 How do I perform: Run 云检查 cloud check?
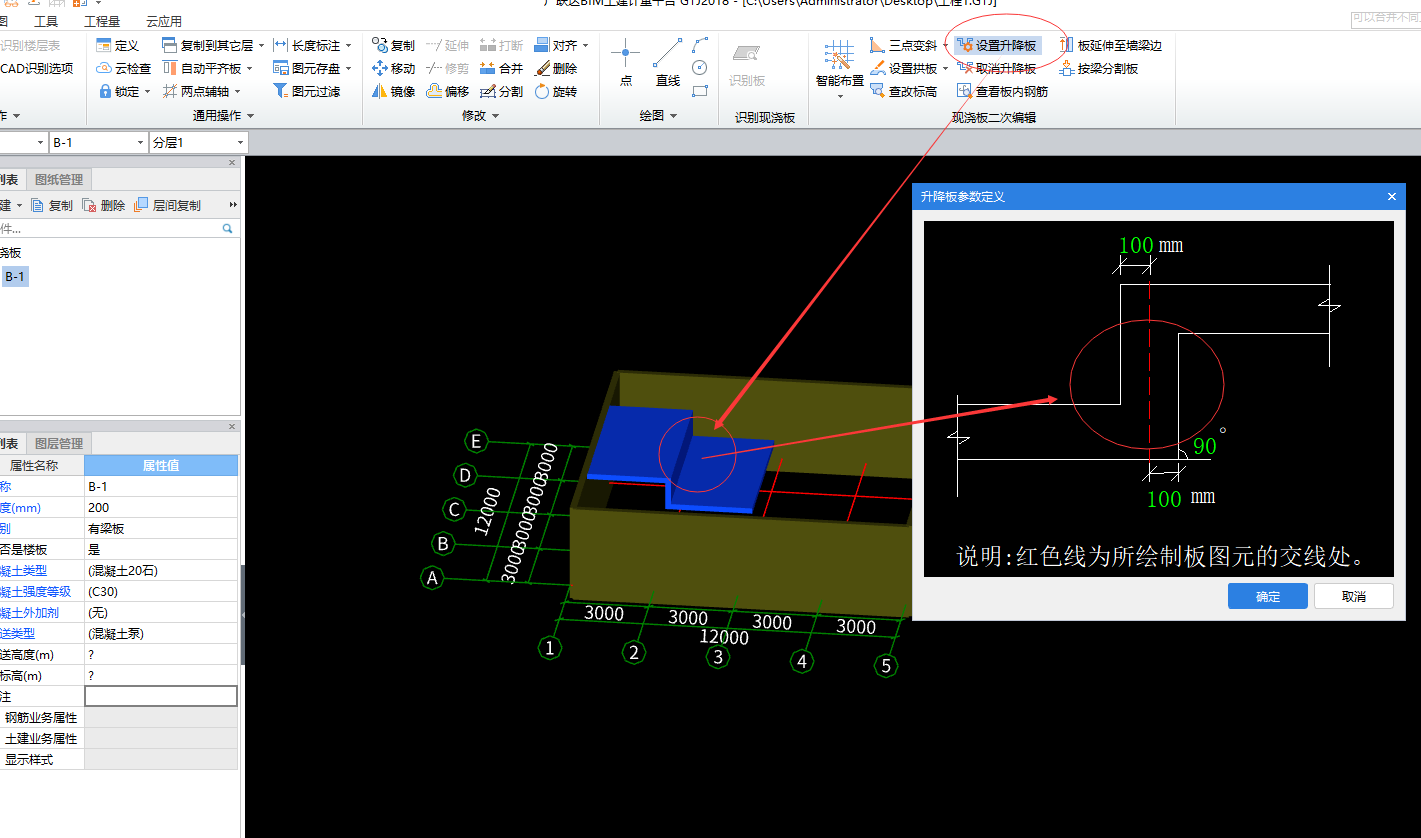point(124,68)
